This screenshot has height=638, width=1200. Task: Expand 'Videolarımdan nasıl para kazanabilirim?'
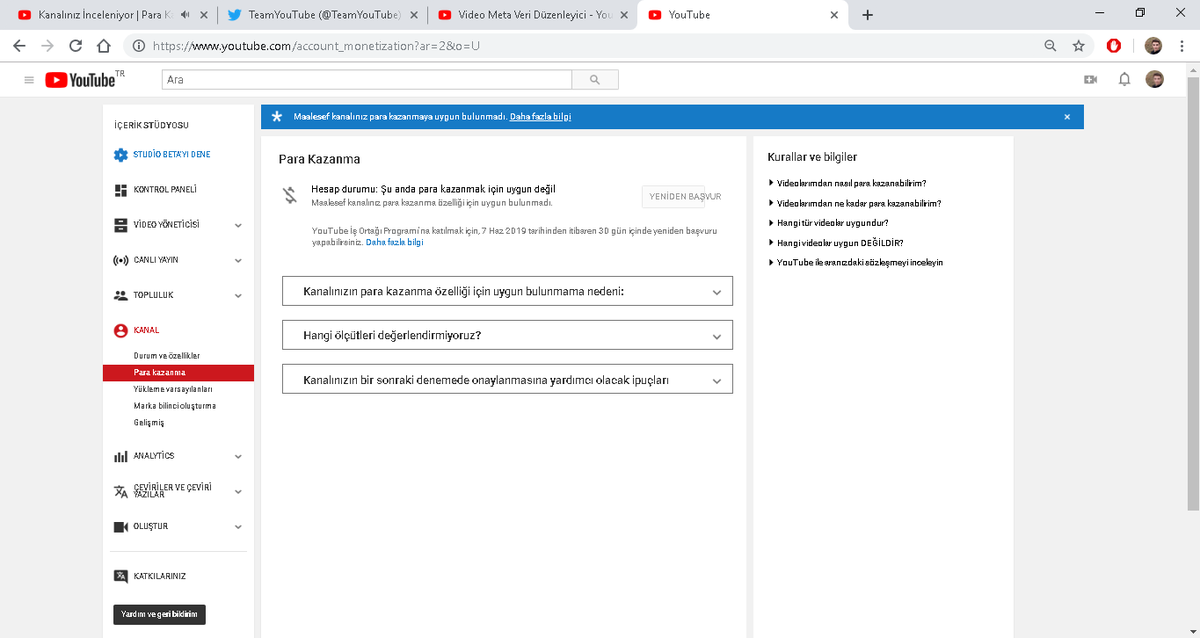847,183
